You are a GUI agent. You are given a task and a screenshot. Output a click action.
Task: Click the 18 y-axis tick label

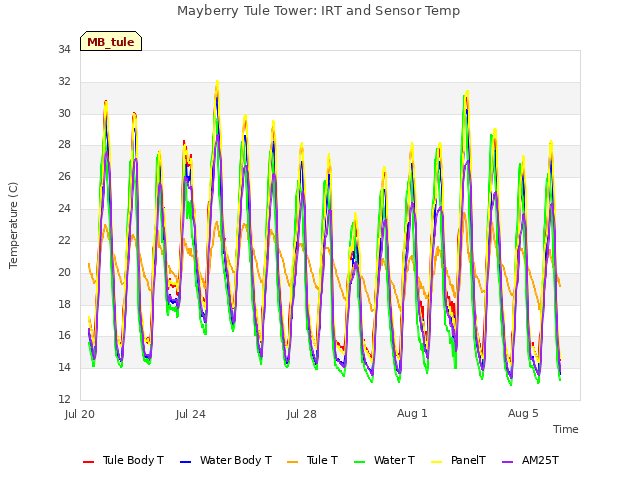click(64, 304)
